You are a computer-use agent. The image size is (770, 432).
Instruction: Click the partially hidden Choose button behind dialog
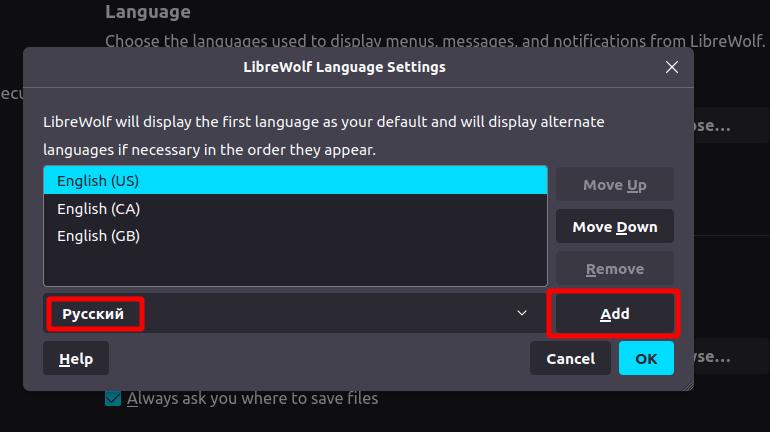click(718, 127)
